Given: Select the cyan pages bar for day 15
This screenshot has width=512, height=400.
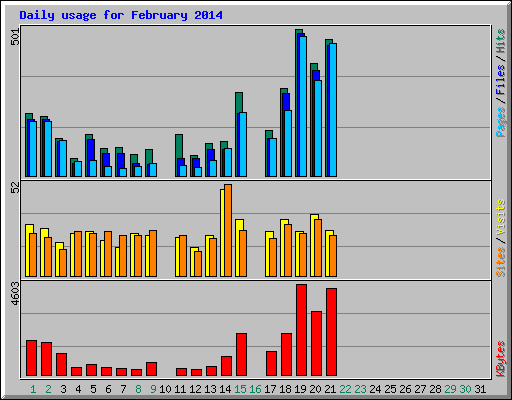Looking at the screenshot, I should pyautogui.click(x=243, y=144).
